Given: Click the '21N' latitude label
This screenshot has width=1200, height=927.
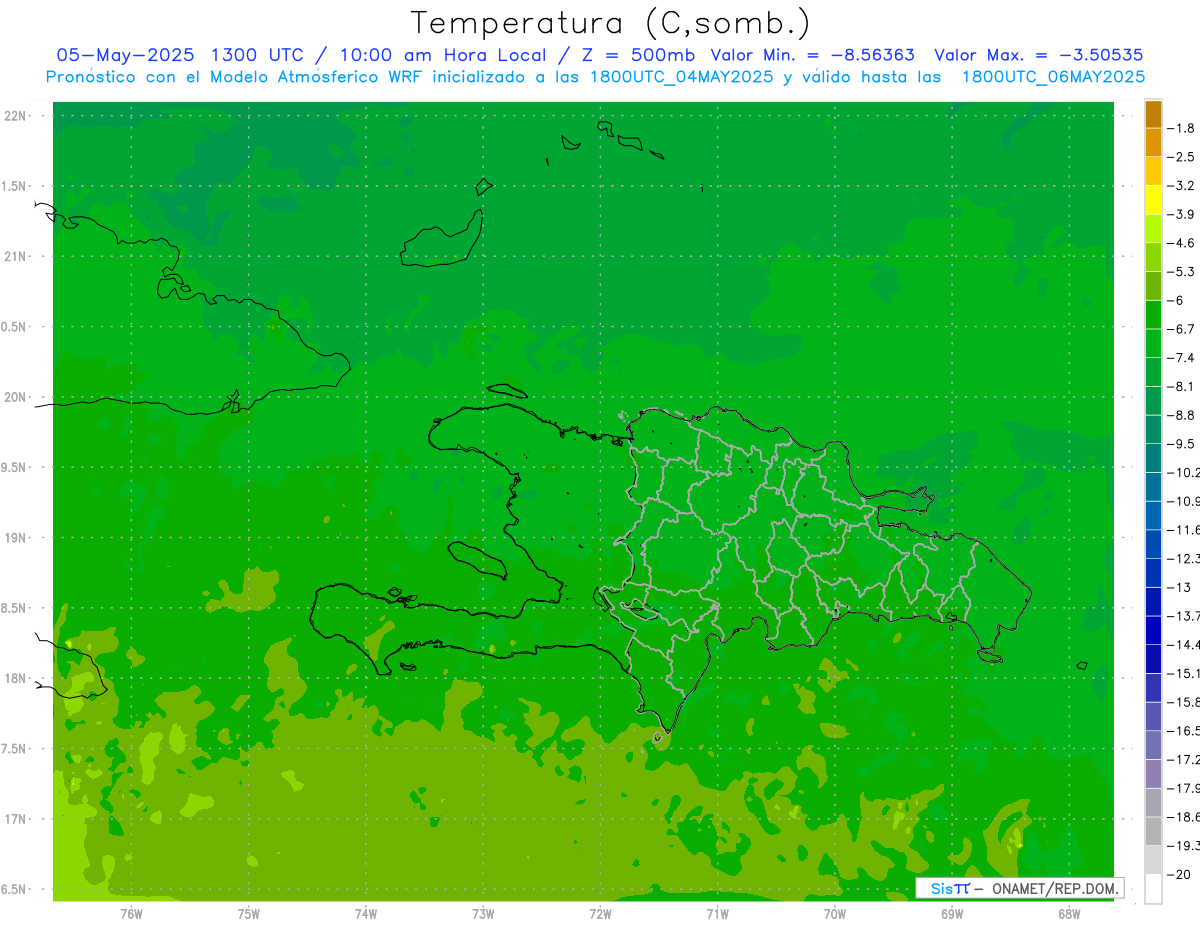Looking at the screenshot, I should [x=16, y=256].
